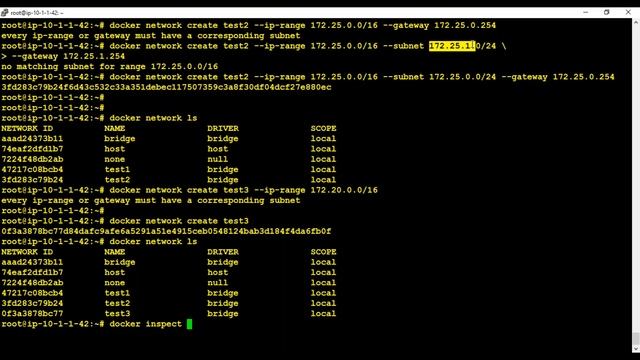640x360 pixels.
Task: Close the PuTTY terminal window
Action: click(x=628, y=13)
